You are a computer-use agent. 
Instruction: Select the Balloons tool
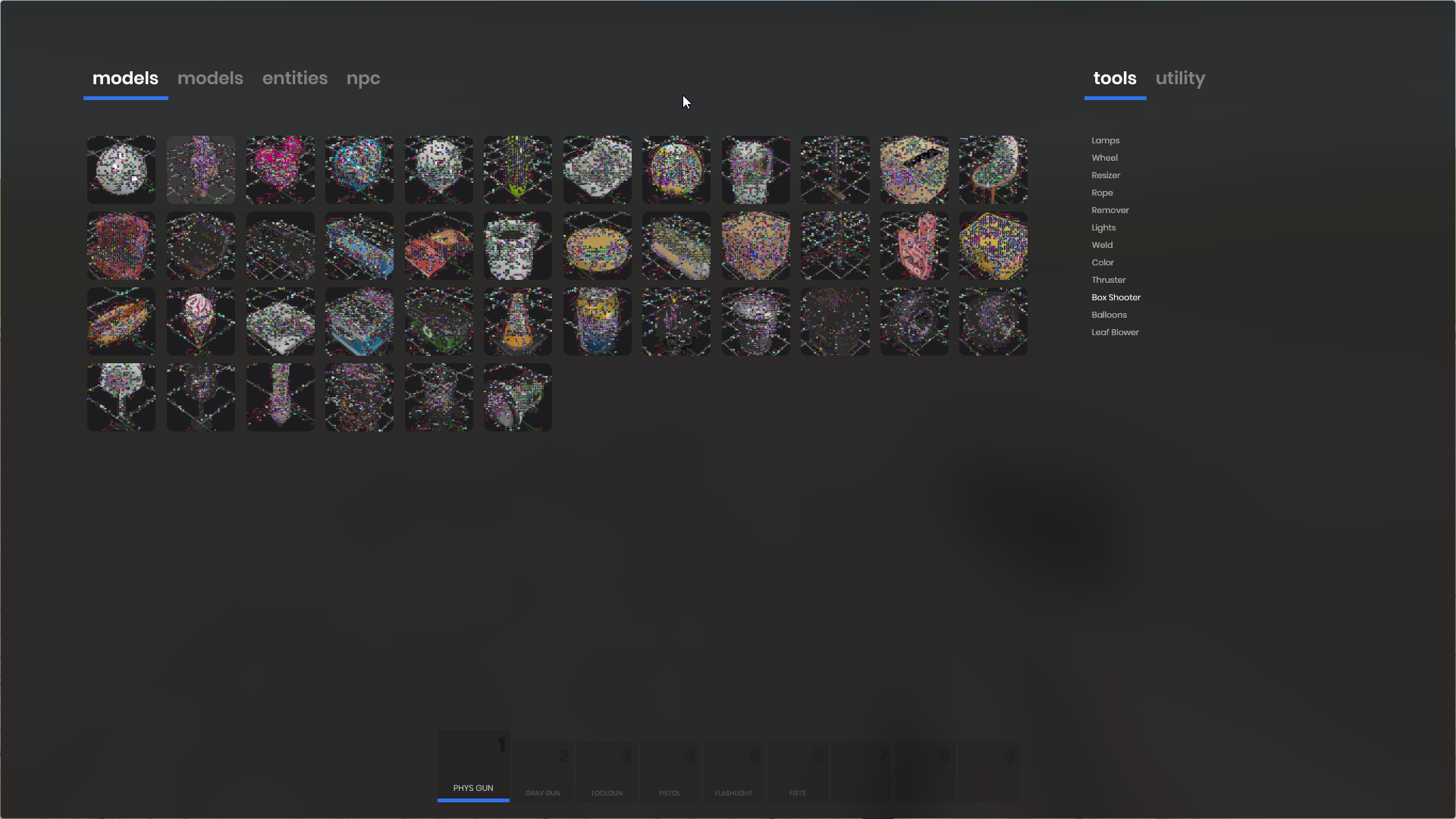(1109, 315)
